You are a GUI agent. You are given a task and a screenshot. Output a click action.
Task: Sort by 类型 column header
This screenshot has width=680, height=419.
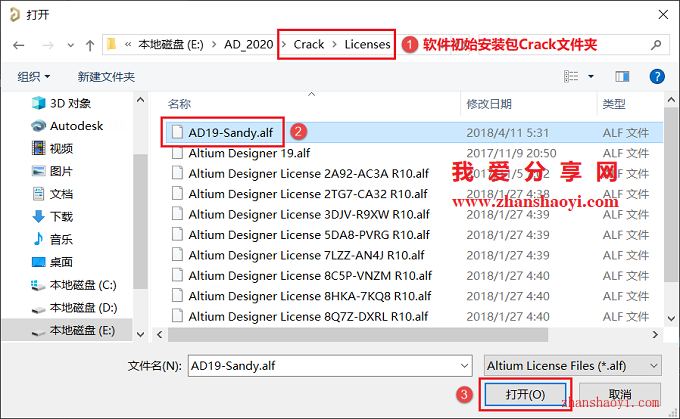coord(614,104)
